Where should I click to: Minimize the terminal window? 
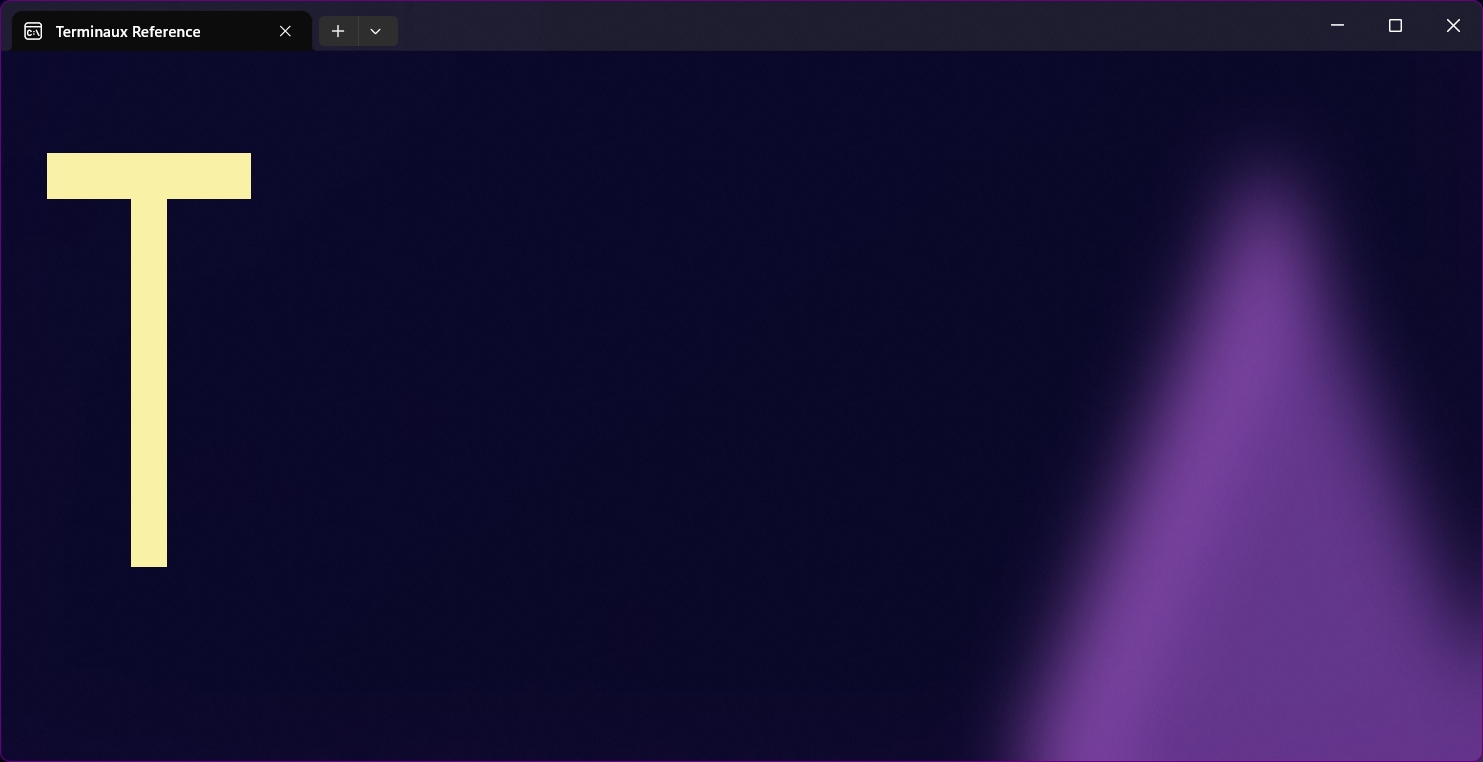point(1337,25)
